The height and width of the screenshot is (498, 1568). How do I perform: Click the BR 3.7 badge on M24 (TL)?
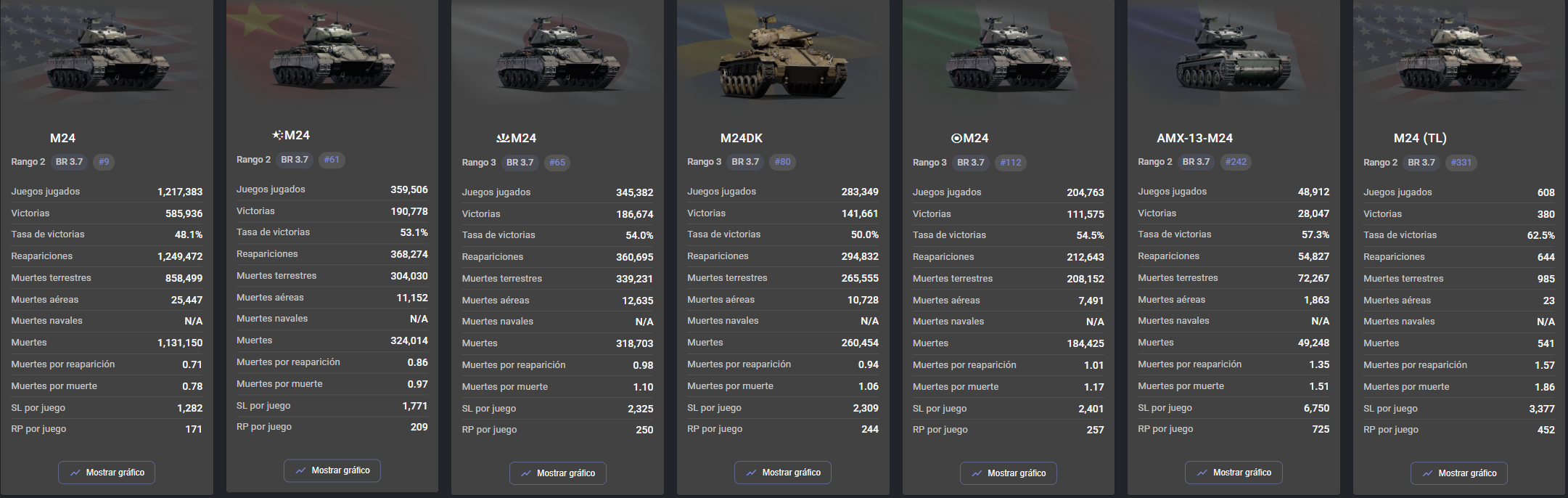1421,163
